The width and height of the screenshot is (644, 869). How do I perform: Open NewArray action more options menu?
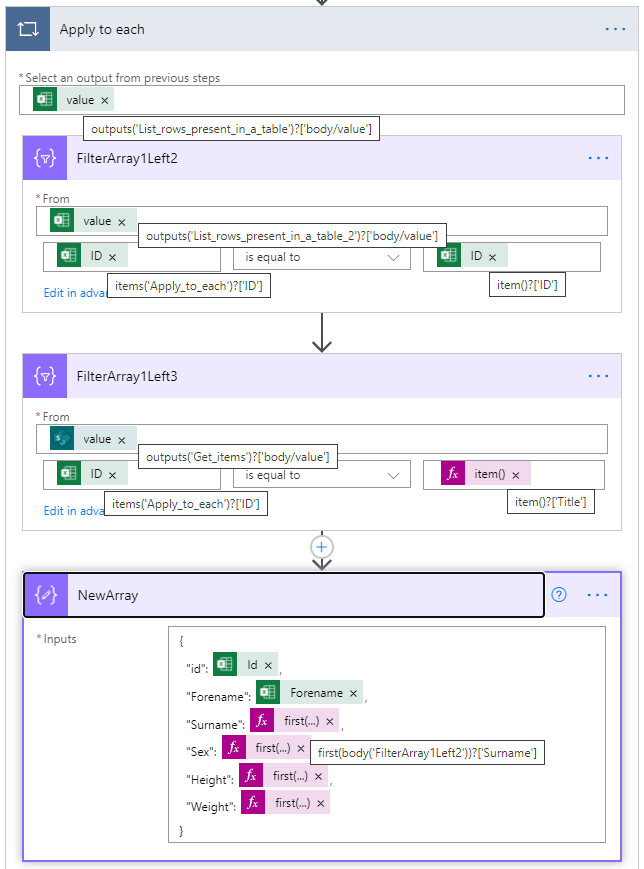[598, 595]
